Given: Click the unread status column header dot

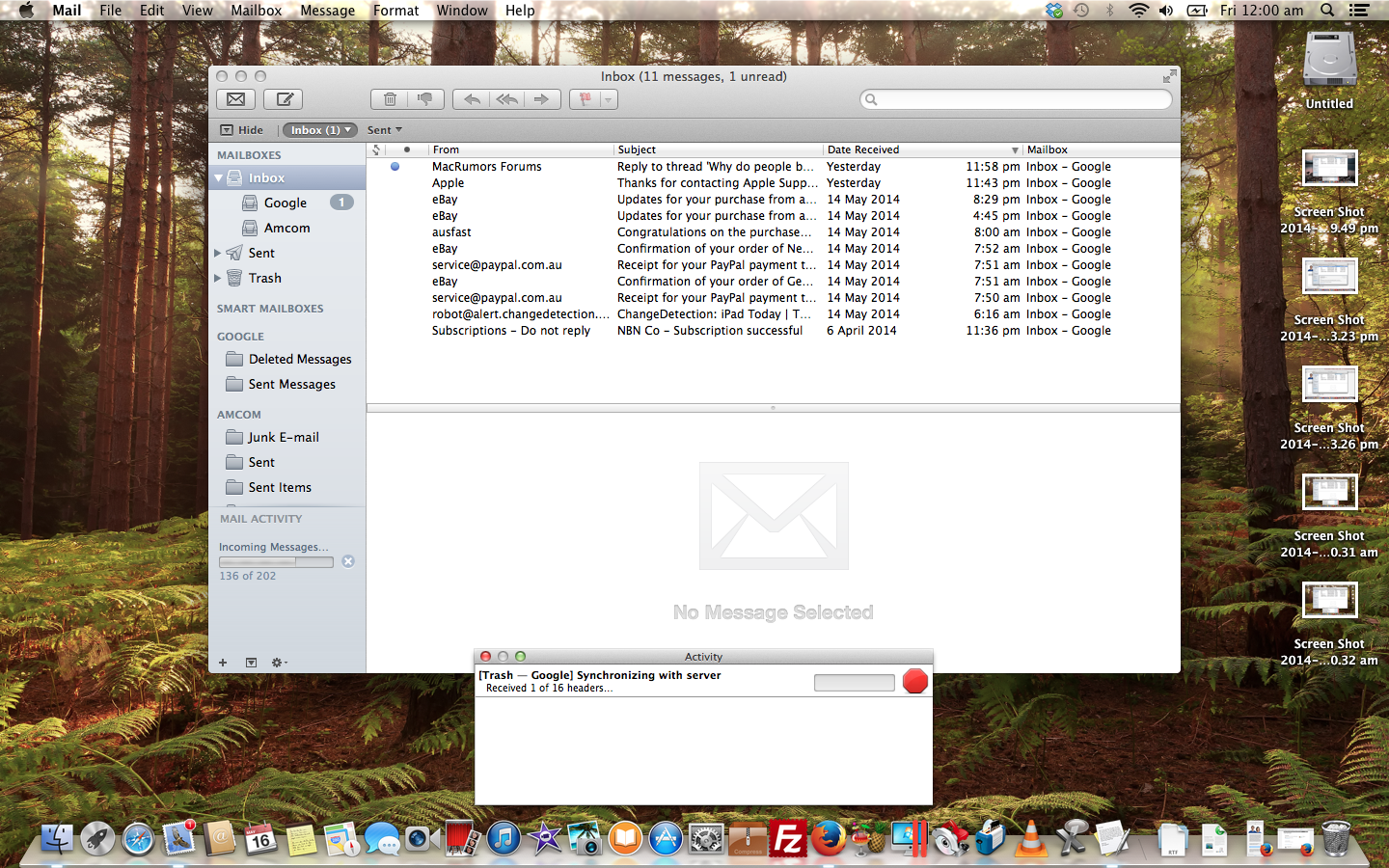Looking at the screenshot, I should coord(407,149).
